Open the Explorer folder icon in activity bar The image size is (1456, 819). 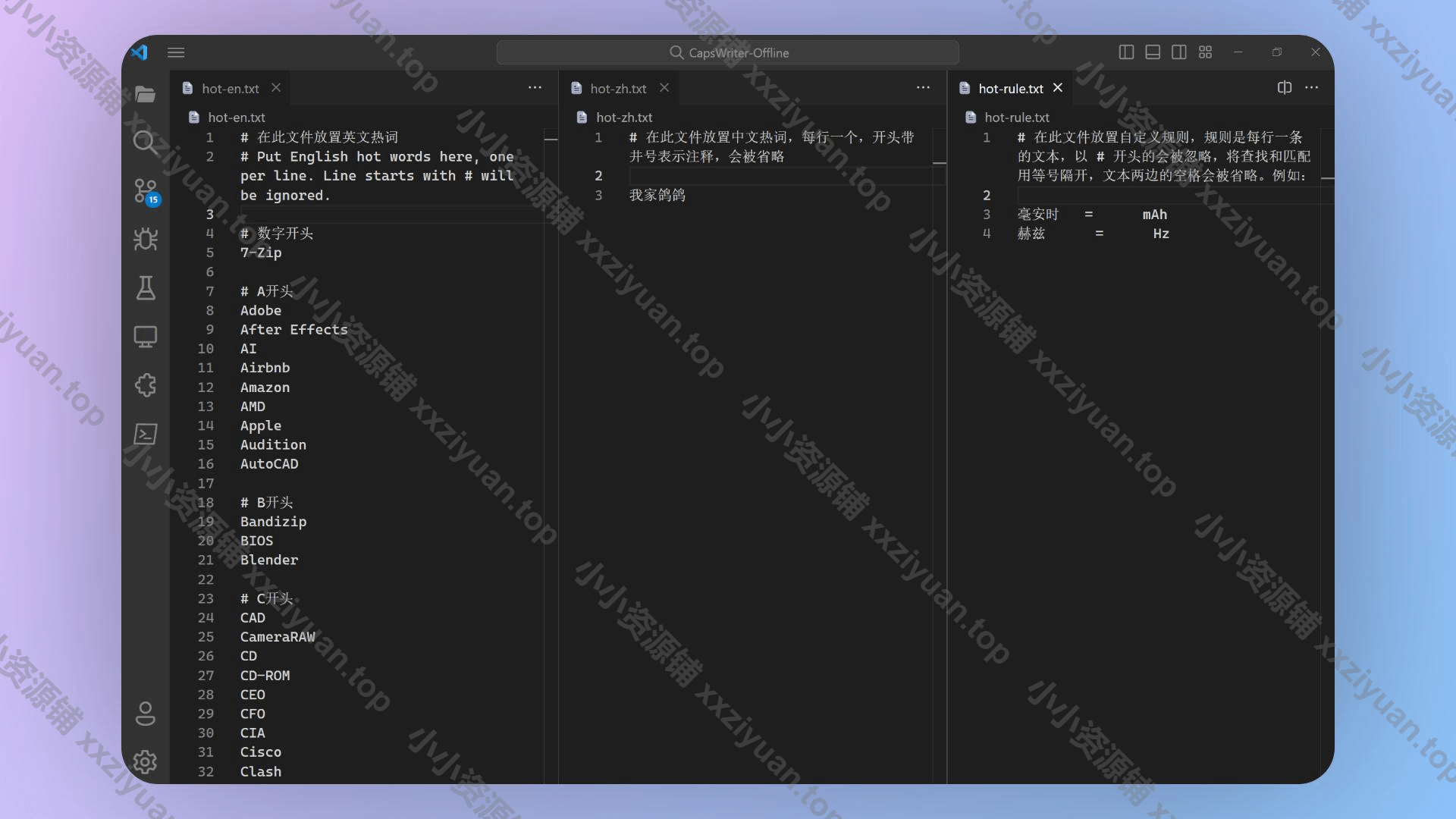coord(145,94)
